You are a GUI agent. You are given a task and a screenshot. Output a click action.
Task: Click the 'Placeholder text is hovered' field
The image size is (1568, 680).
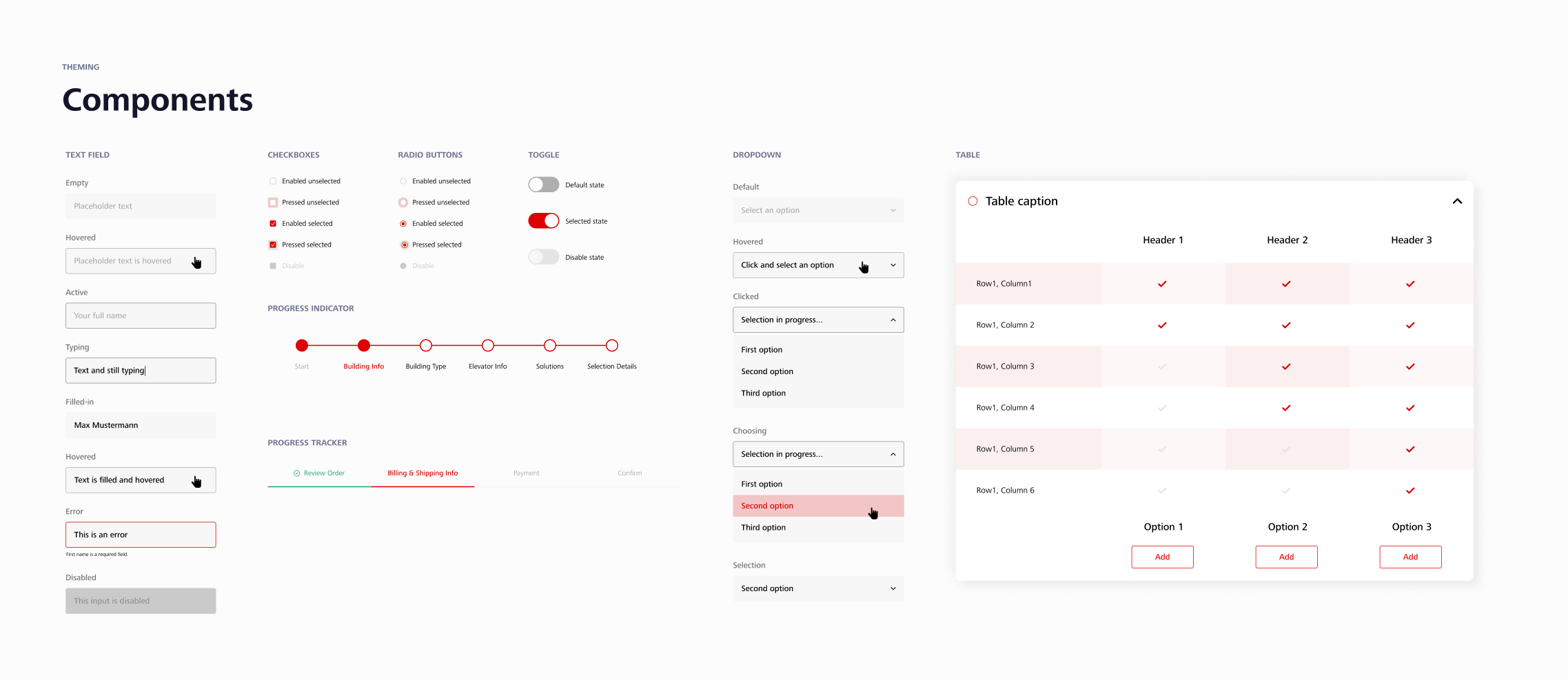[141, 261]
